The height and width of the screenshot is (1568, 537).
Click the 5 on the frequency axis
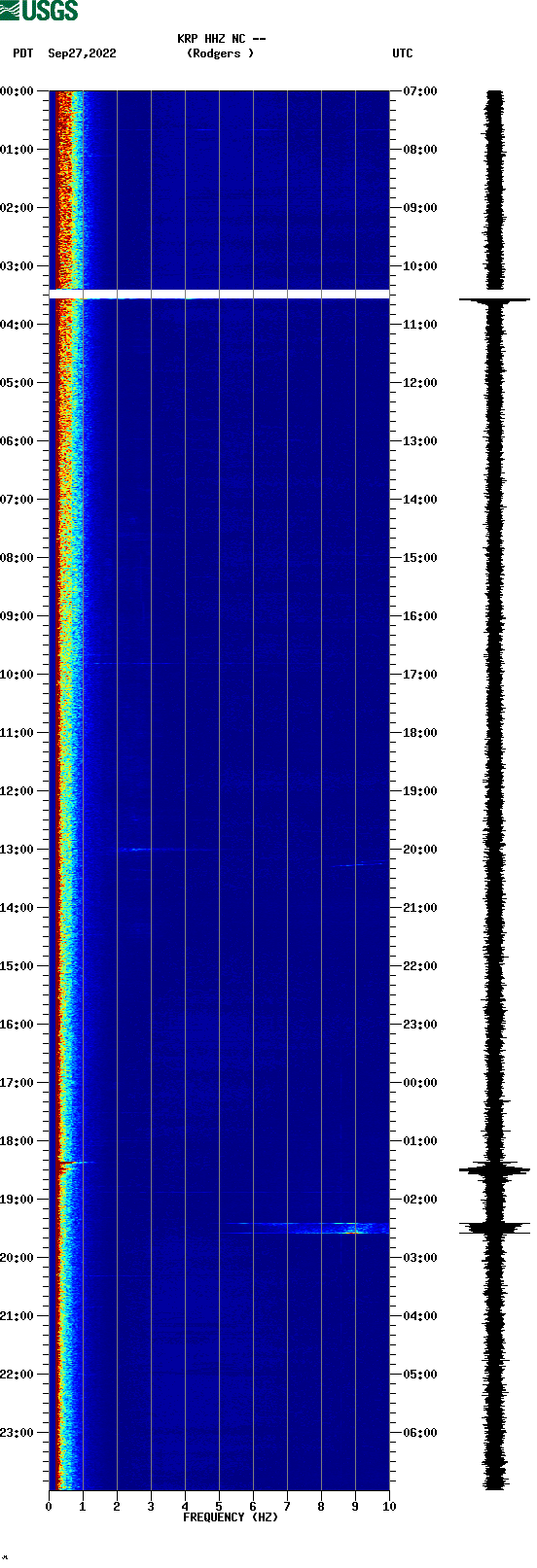tap(219, 1507)
